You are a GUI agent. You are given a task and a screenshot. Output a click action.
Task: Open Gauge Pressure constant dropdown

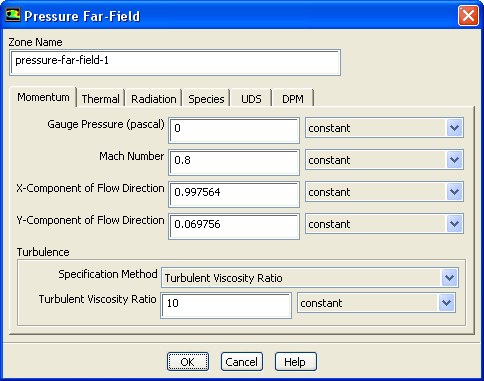tap(384, 128)
